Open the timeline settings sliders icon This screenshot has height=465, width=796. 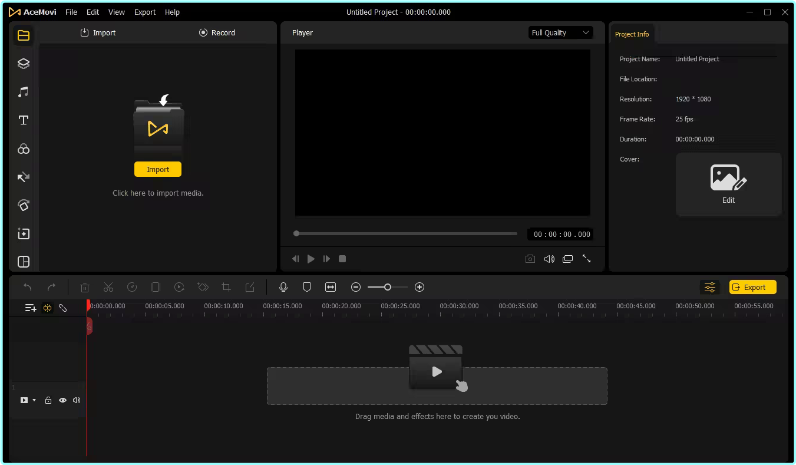click(x=710, y=287)
